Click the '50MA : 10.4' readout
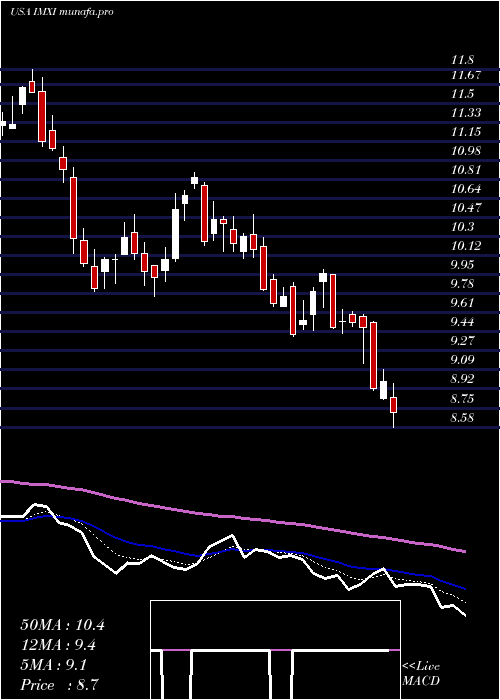This screenshot has width=500, height=700. point(62,625)
